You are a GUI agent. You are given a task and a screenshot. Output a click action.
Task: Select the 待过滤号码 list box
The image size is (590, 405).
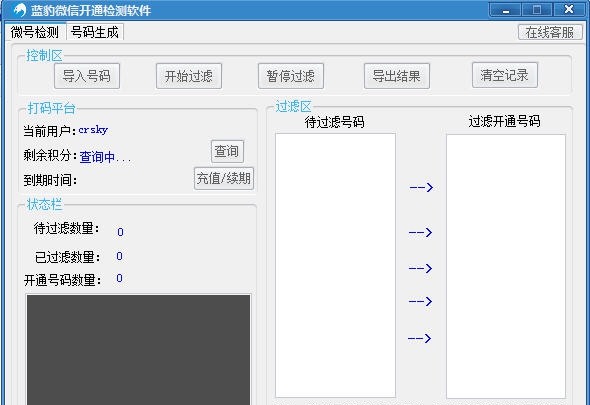click(335, 265)
